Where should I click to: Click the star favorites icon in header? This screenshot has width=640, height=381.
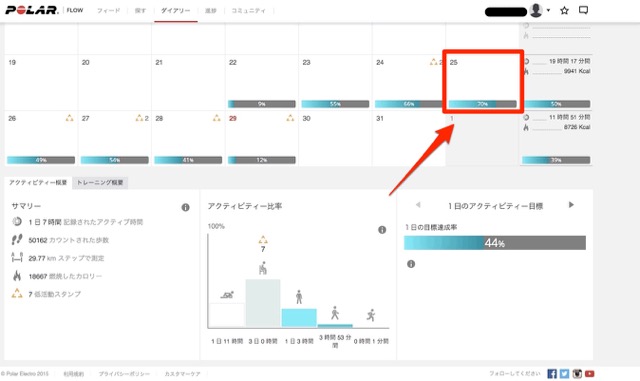pyautogui.click(x=564, y=11)
